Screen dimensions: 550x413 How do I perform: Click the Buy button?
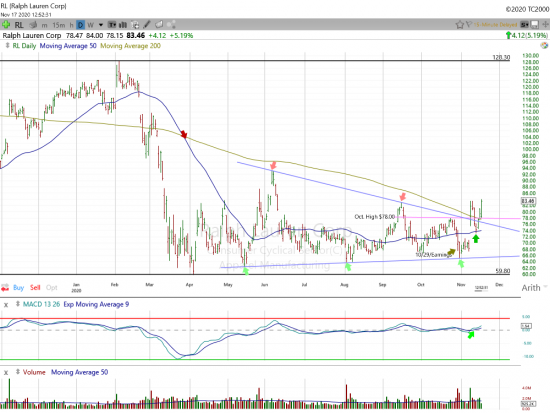pos(19,288)
